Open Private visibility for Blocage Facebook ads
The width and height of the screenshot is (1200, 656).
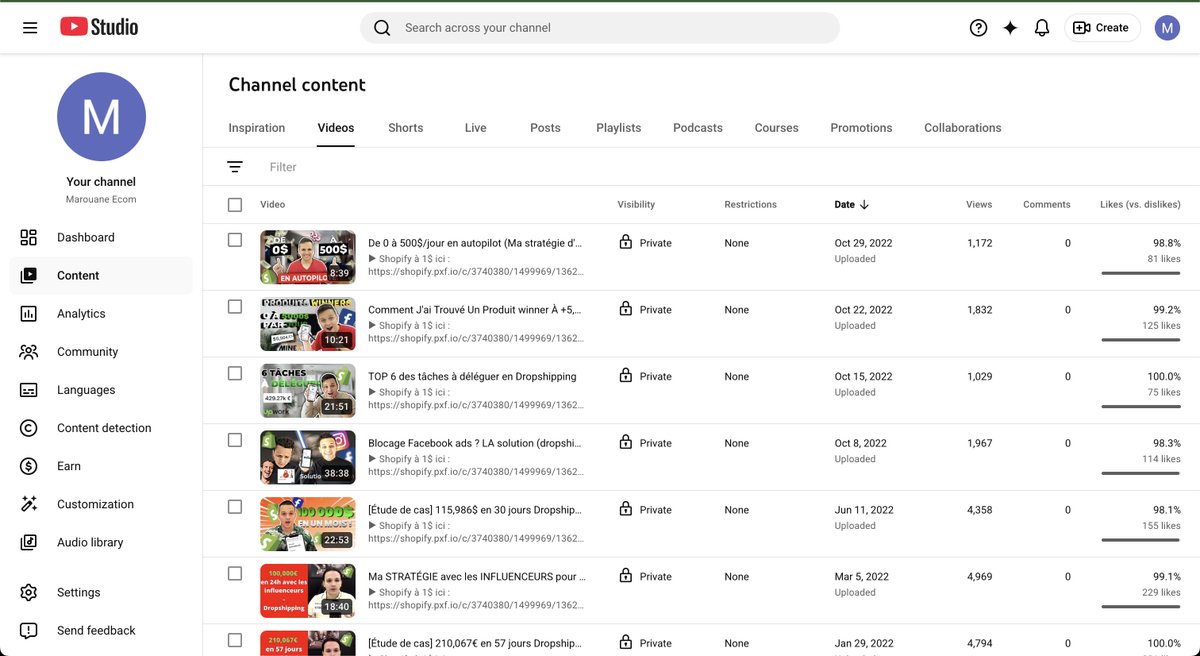(646, 443)
